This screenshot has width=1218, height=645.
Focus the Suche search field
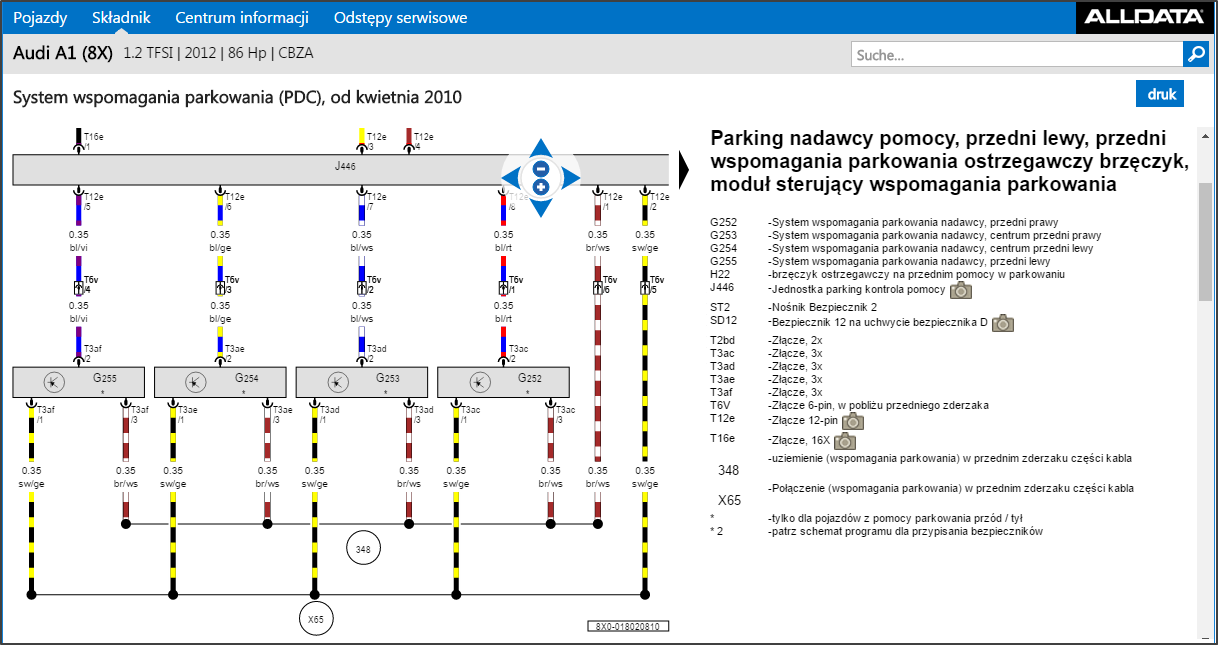coord(1016,55)
